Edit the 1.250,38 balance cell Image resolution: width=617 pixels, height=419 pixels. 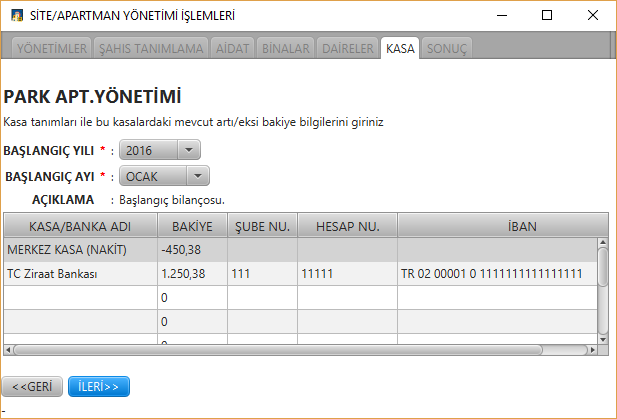click(191, 273)
